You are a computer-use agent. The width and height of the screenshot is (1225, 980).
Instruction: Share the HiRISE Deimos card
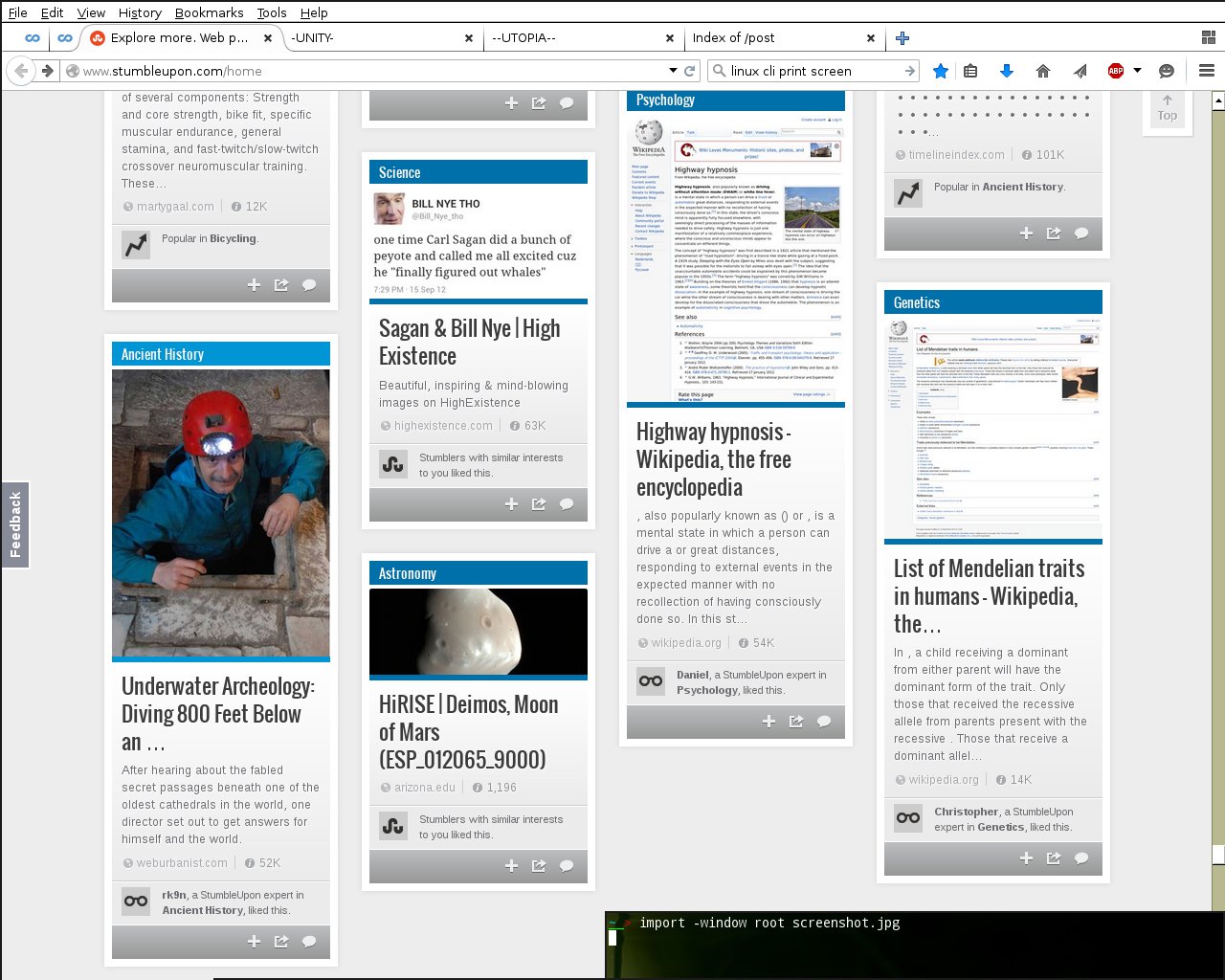pos(539,866)
